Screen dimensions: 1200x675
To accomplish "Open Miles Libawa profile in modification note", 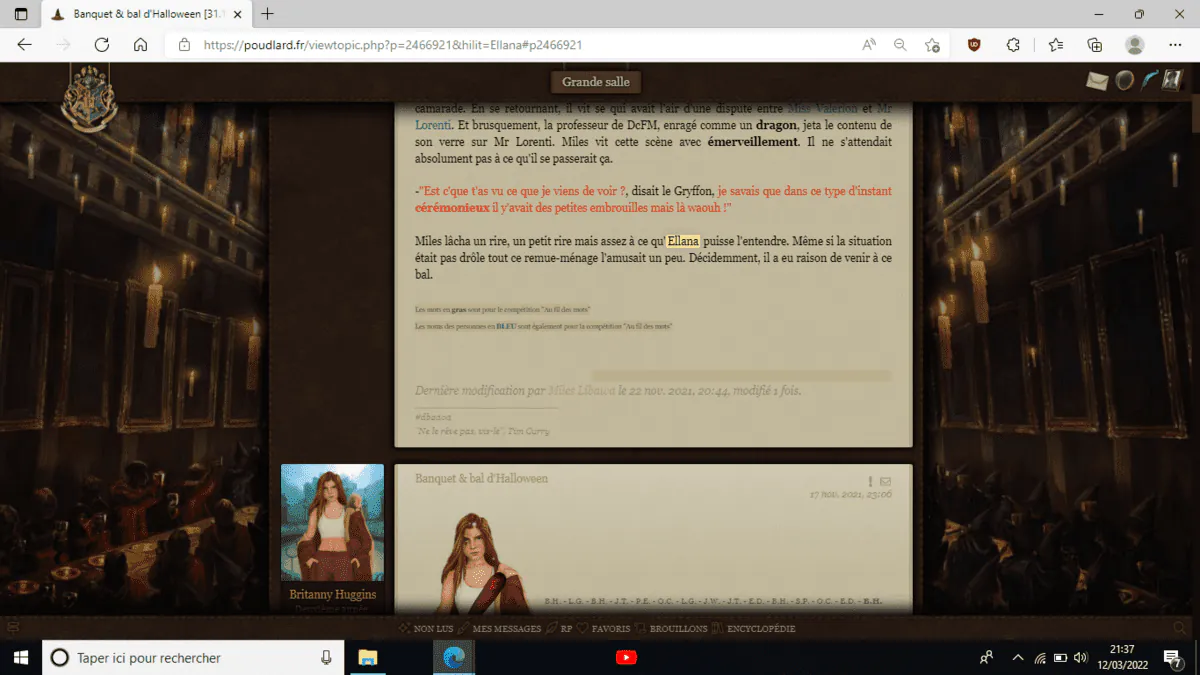I will click(582, 391).
